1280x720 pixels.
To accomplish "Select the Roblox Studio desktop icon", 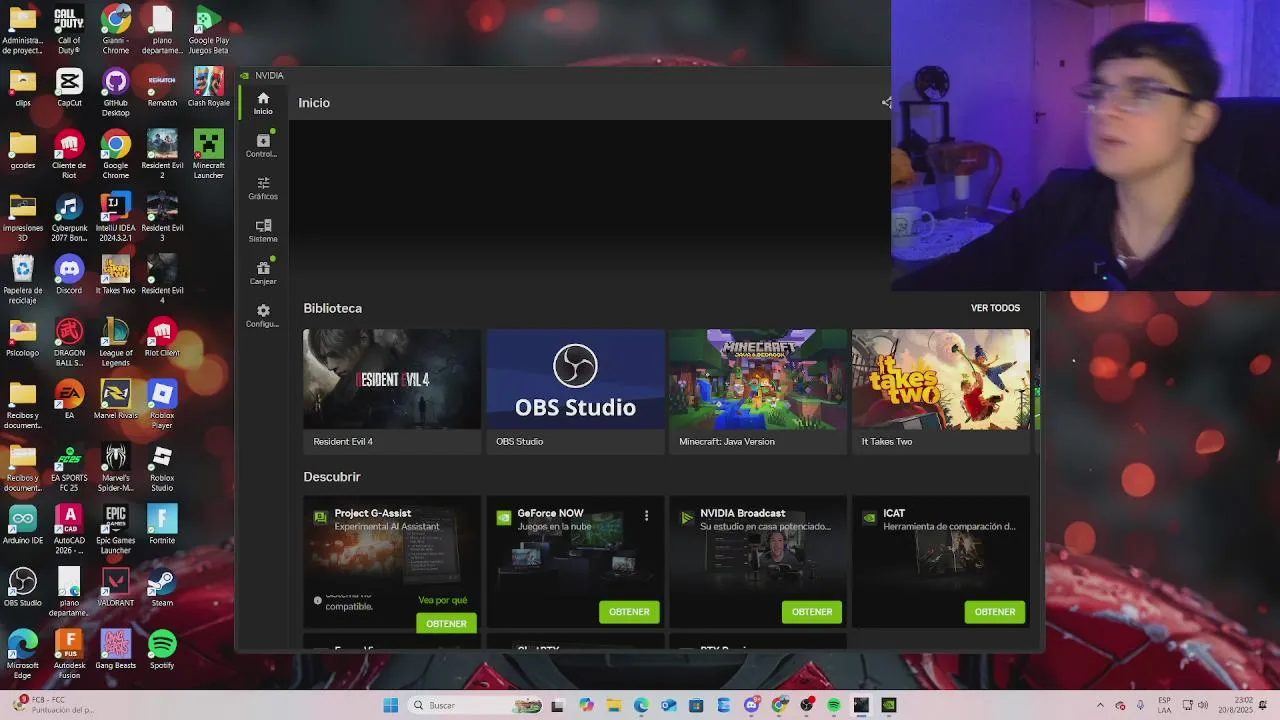I will point(162,468).
